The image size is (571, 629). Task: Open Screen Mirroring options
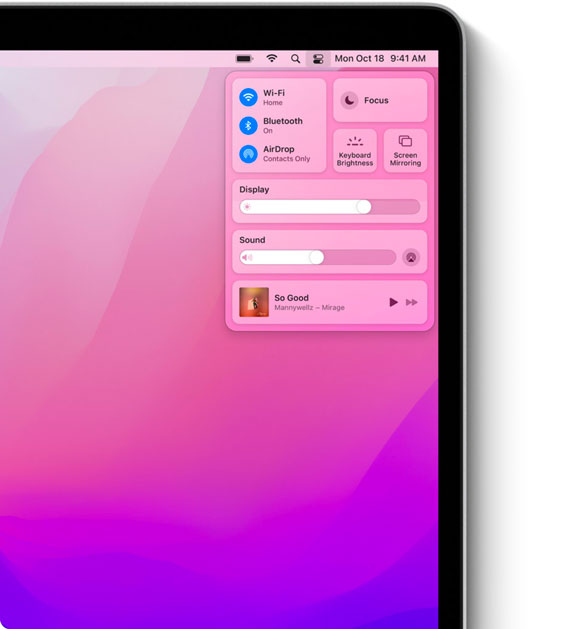tap(405, 151)
